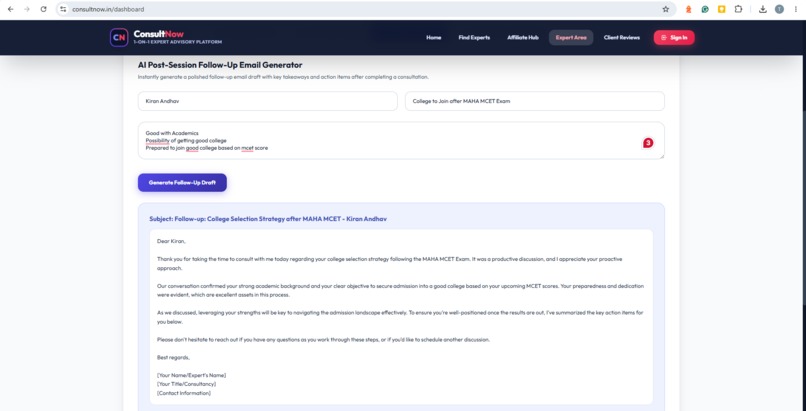Open the yellow Keep notes extension icon
The height and width of the screenshot is (411, 806).
(x=722, y=9)
